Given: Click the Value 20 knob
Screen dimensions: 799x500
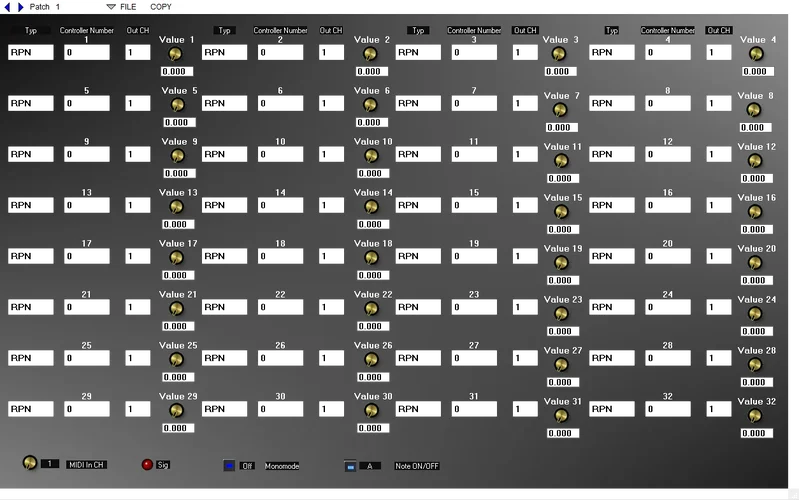Looking at the screenshot, I should tap(755, 262).
